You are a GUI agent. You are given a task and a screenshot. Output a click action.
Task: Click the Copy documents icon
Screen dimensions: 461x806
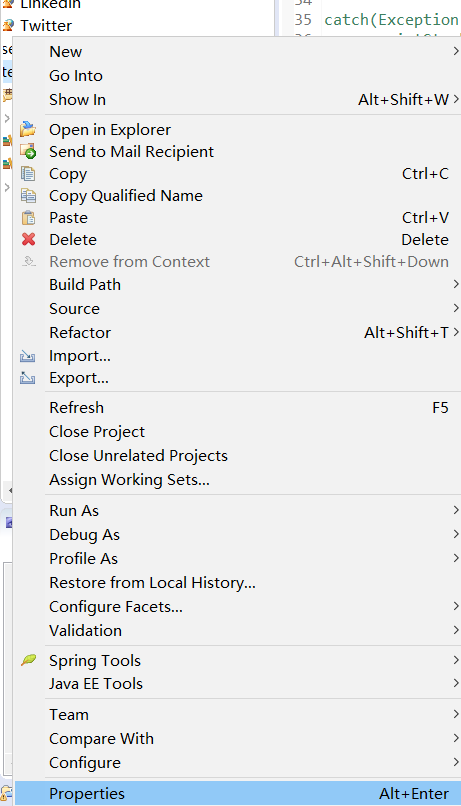point(28,173)
